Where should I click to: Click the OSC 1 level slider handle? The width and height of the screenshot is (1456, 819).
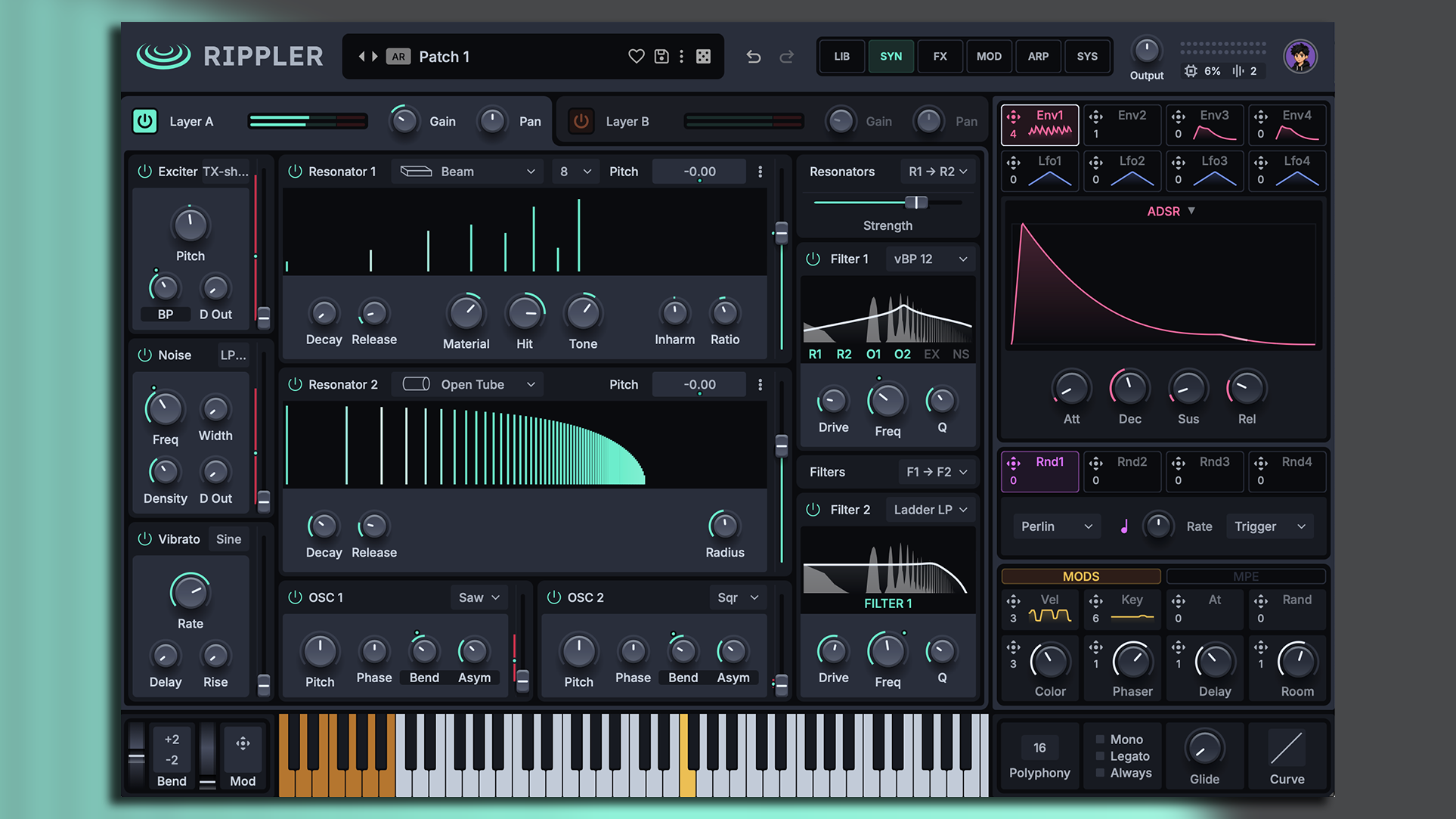[522, 680]
